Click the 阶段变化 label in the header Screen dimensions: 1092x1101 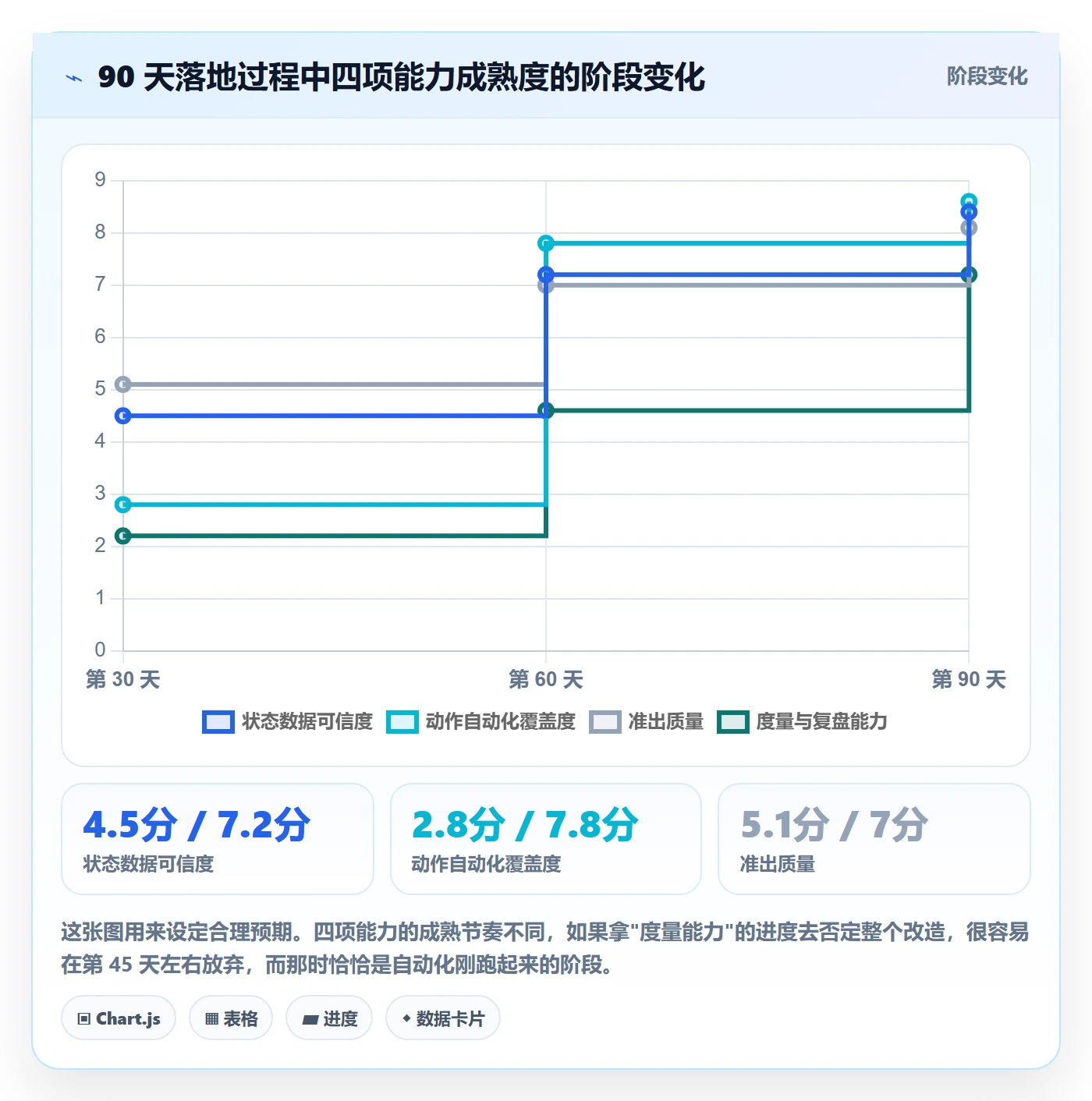point(987,76)
